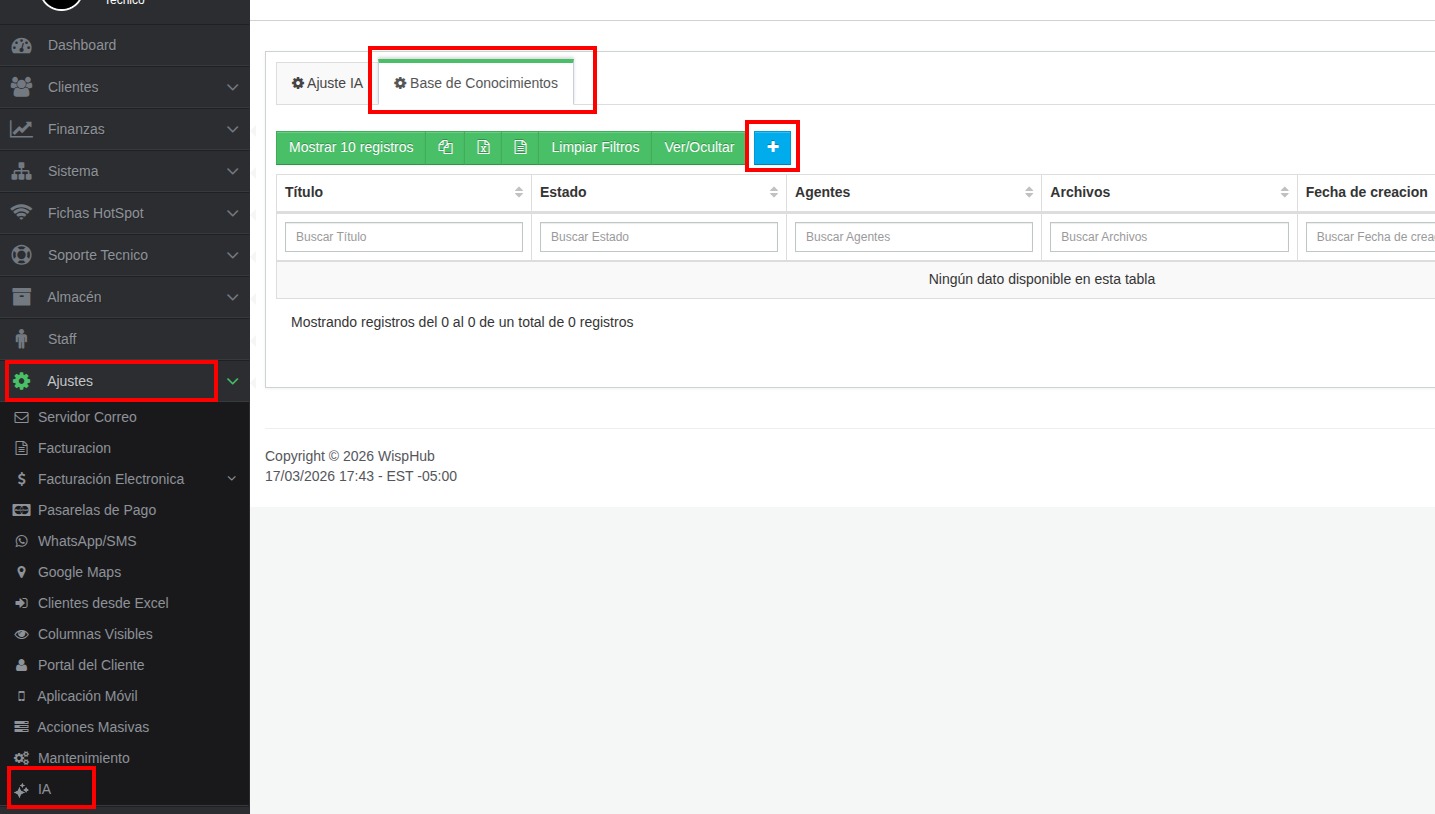
Task: Expand the Finanzas sidebar menu
Action: point(124,129)
